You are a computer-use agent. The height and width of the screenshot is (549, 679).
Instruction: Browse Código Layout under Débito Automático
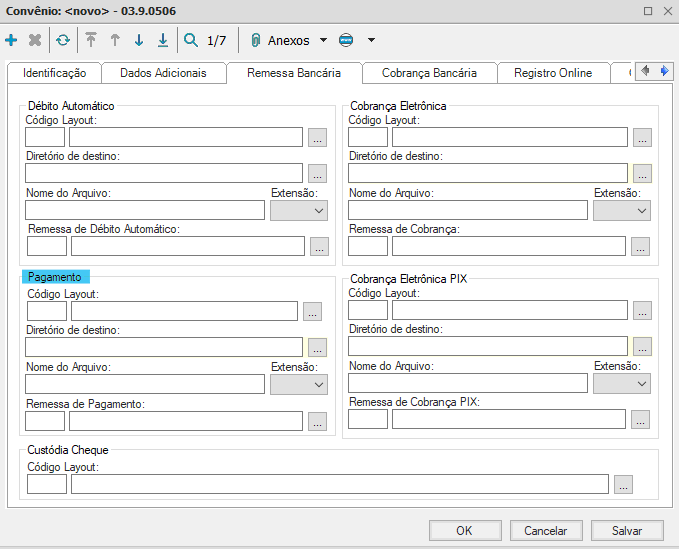point(317,138)
